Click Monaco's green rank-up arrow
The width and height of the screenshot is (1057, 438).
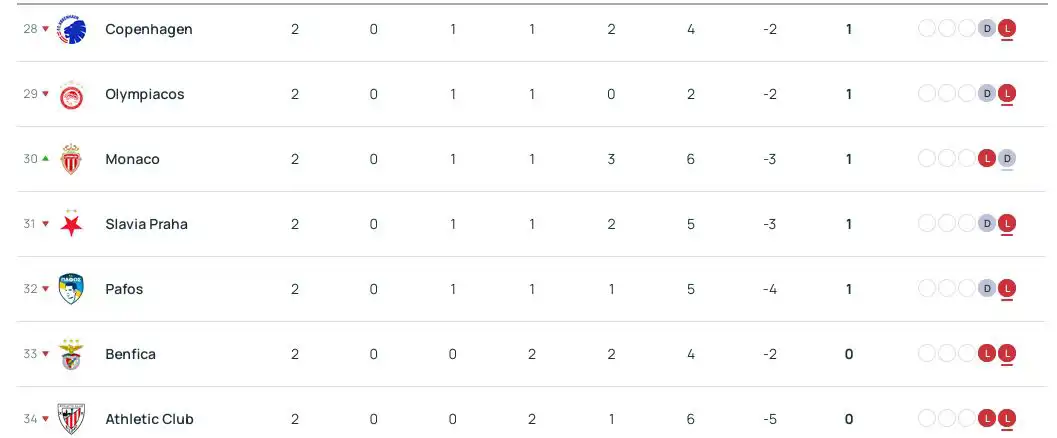coord(45,158)
